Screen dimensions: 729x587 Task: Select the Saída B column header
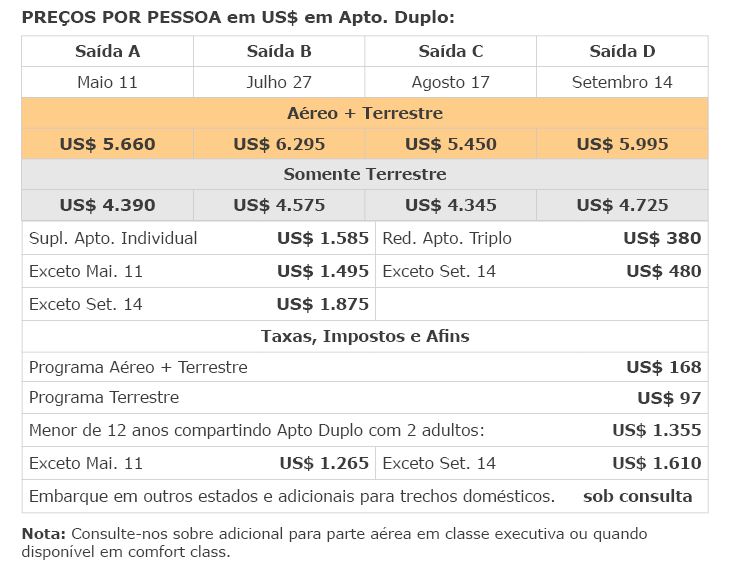(x=279, y=51)
